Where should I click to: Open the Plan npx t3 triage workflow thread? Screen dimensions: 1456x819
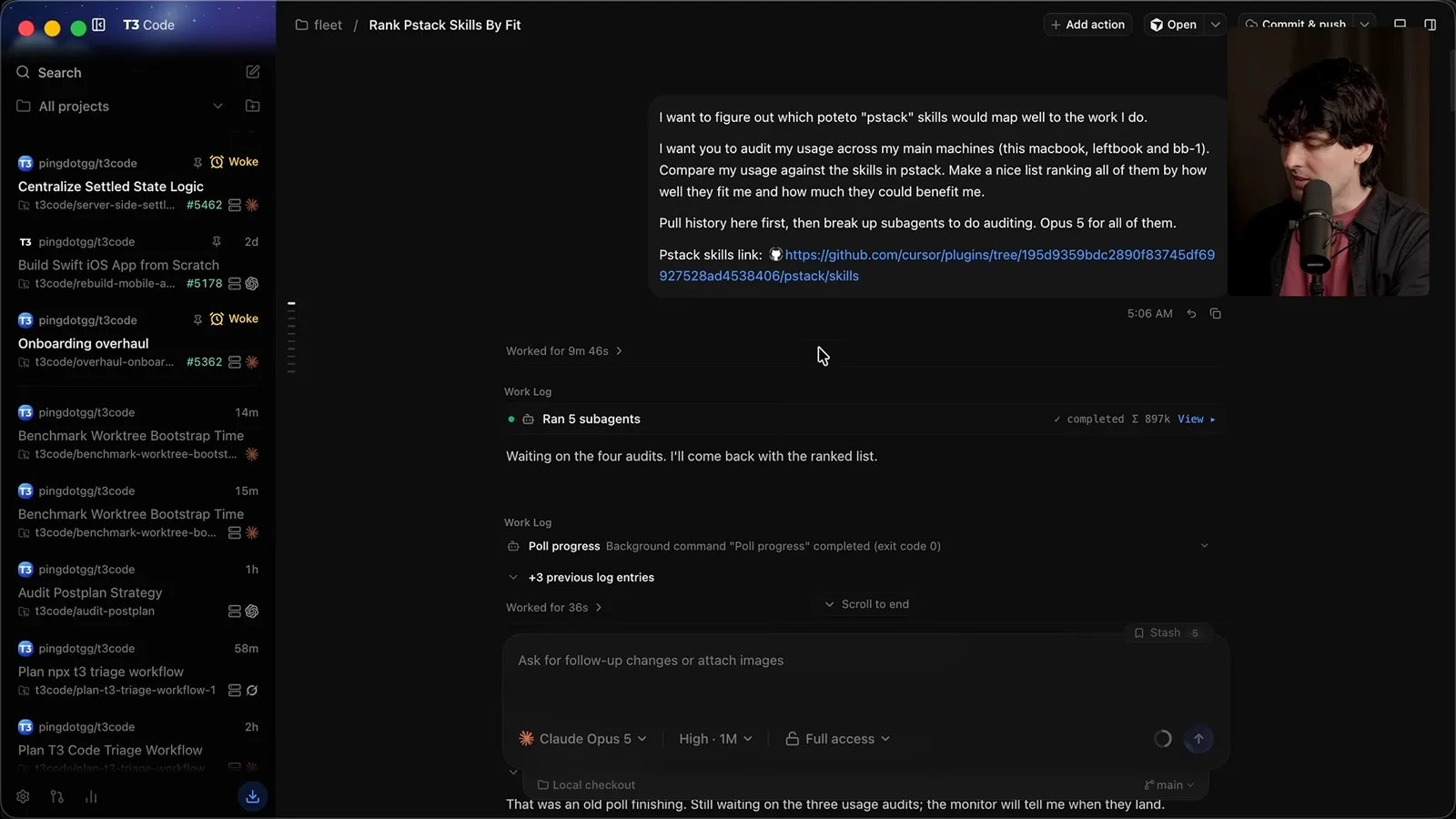[x=138, y=670]
